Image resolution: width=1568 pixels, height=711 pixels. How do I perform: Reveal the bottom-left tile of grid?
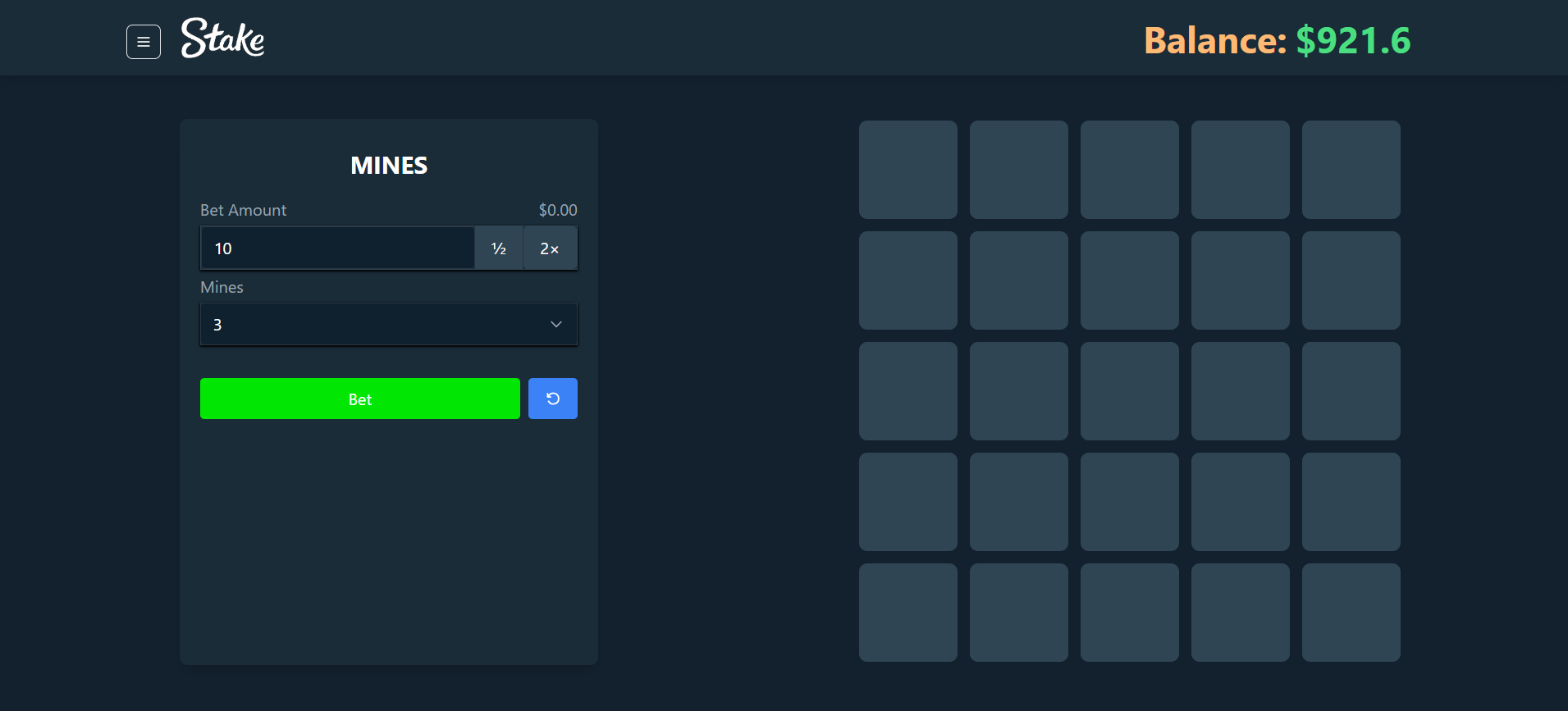pos(907,613)
